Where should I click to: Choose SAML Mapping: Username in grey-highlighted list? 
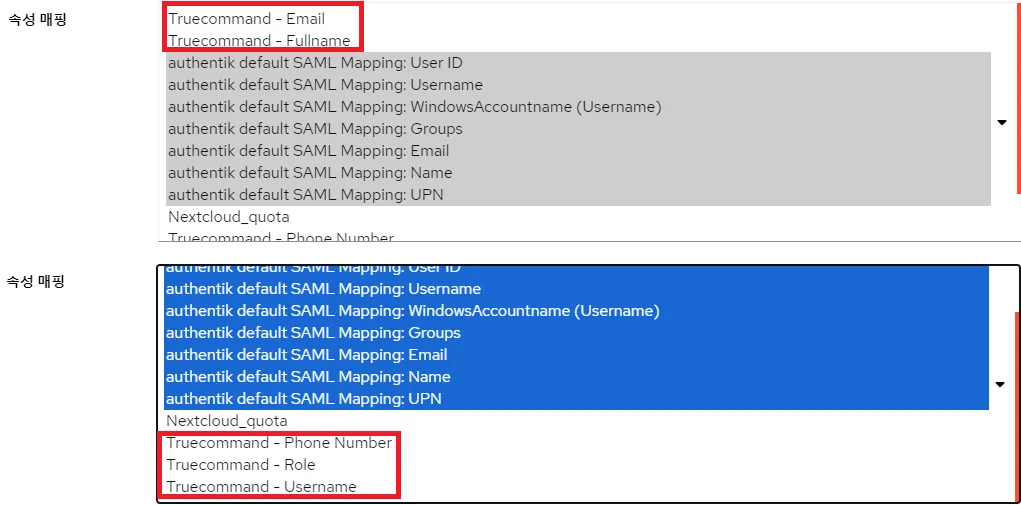point(578,85)
